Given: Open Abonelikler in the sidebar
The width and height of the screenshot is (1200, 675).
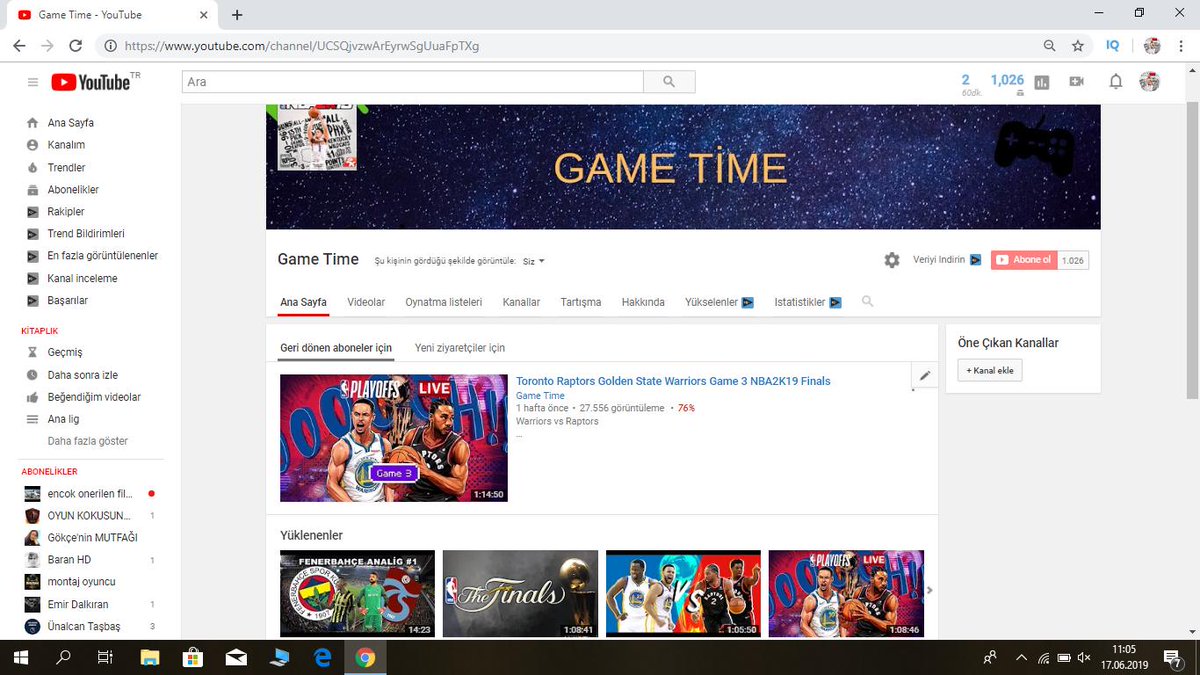Looking at the screenshot, I should tap(73, 189).
